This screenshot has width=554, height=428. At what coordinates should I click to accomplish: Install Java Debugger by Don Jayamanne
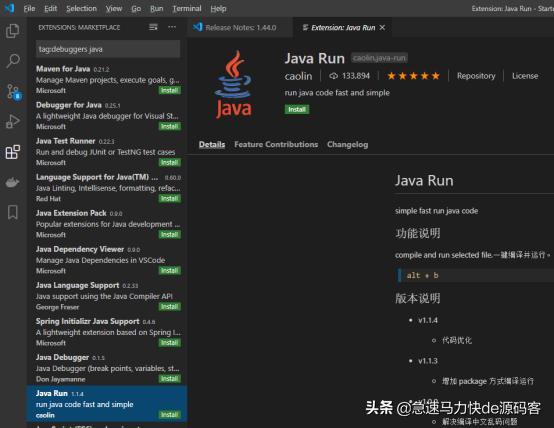tap(170, 379)
